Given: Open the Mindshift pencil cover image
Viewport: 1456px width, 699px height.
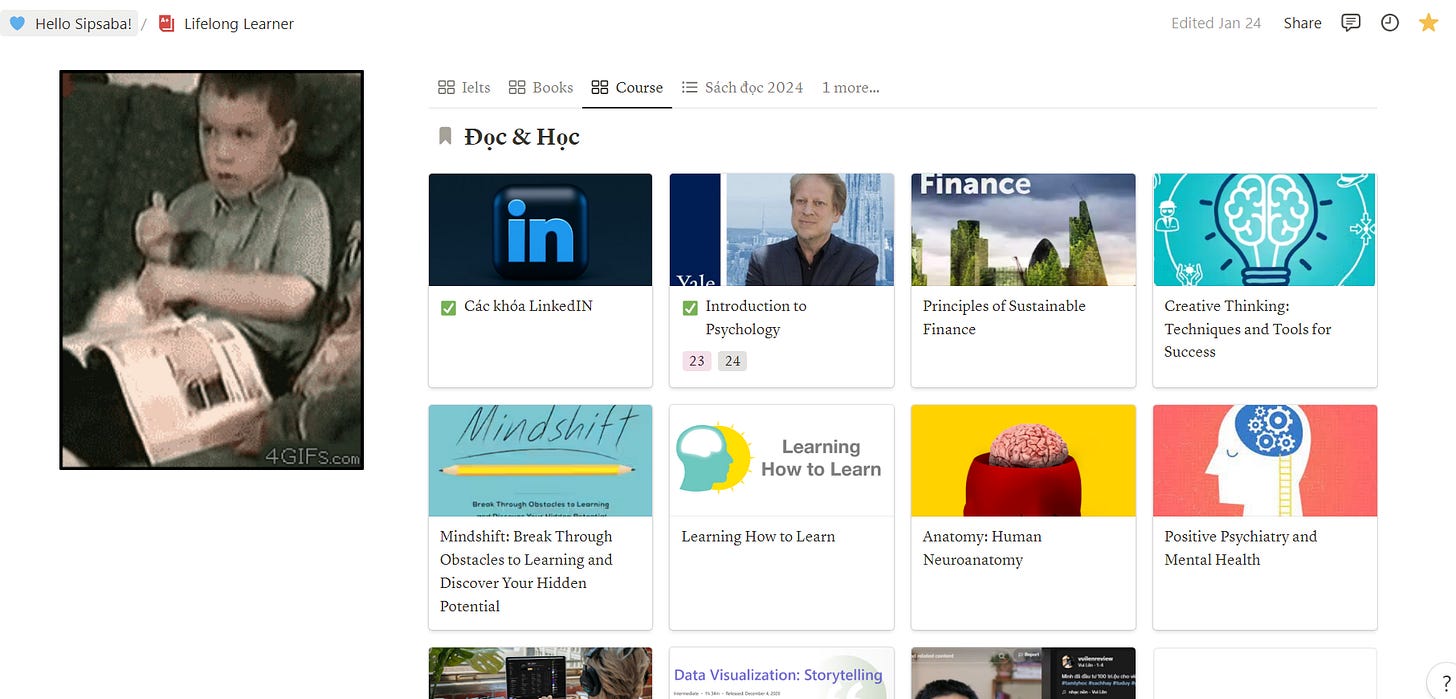Looking at the screenshot, I should pos(540,461).
